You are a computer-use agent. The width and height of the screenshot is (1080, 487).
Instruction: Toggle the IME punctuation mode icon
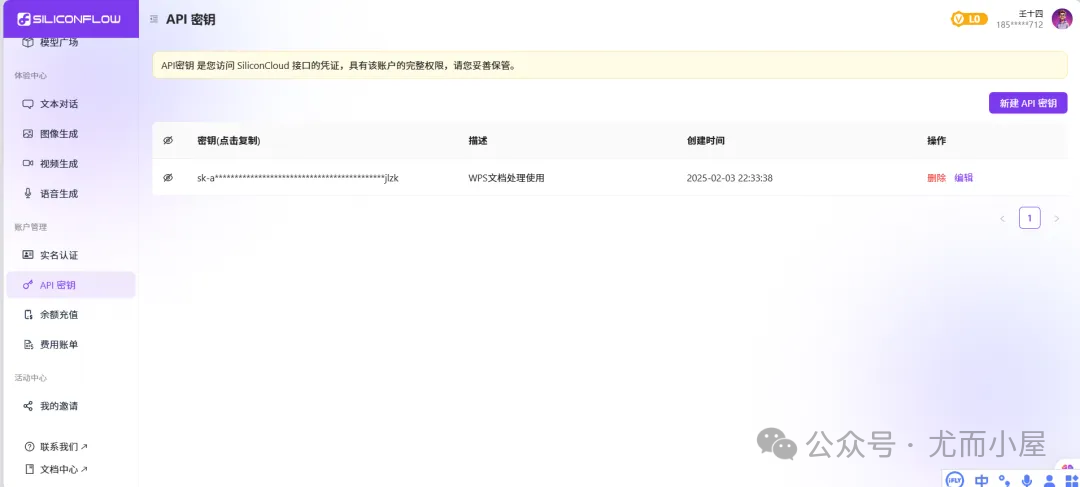(1004, 480)
